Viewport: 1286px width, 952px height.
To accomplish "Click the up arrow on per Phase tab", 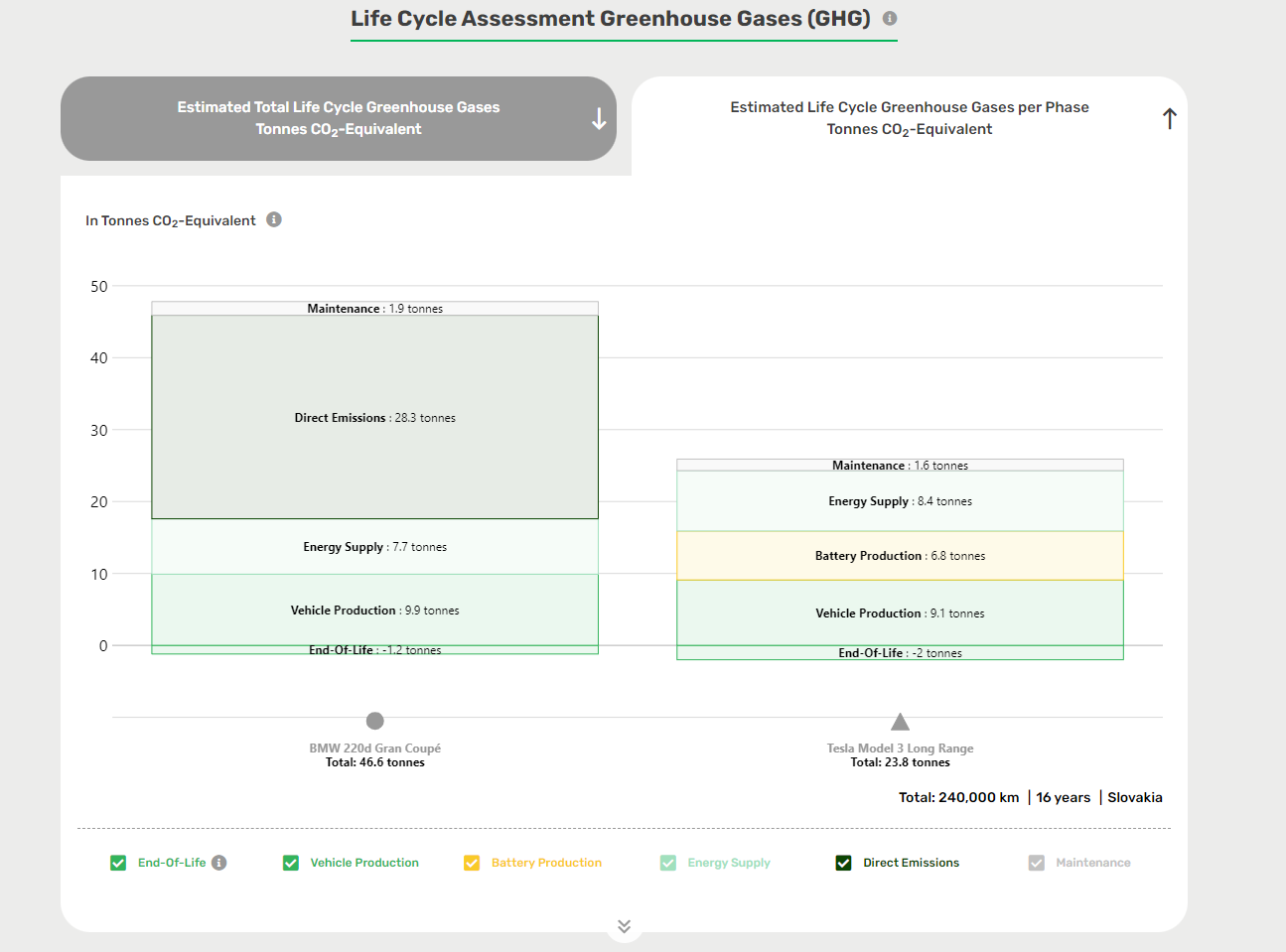I will (1170, 119).
